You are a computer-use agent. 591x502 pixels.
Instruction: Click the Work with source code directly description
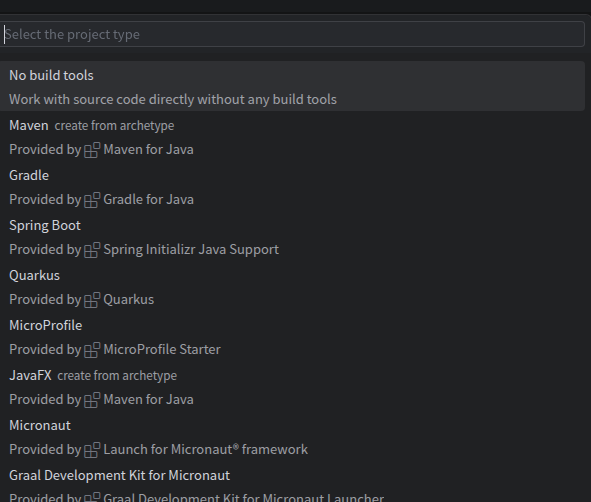(x=173, y=99)
